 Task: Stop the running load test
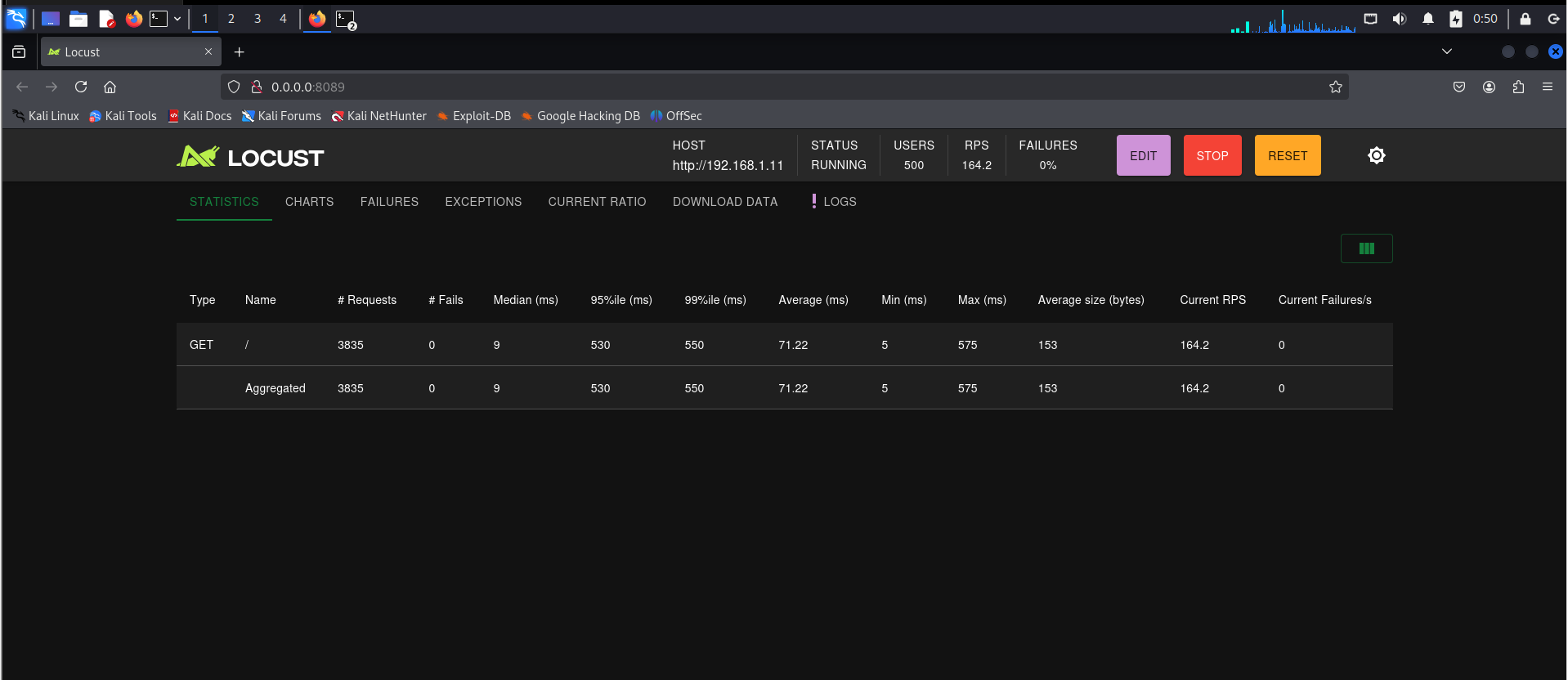(x=1212, y=155)
